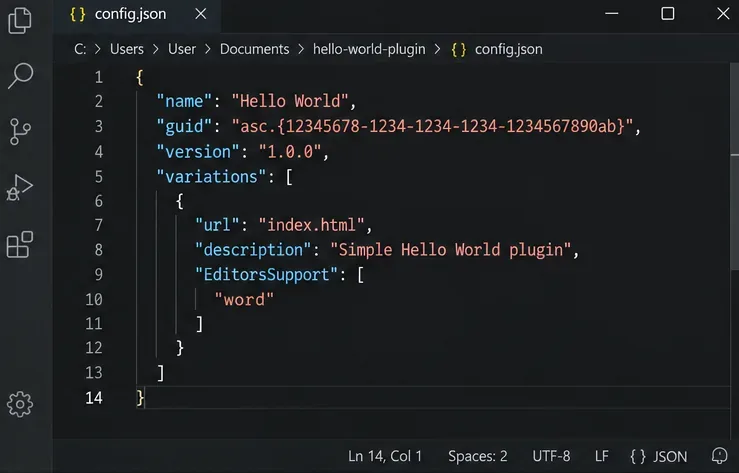Click the "name" key on line 2
Viewport: 739px width, 473px height.
(184, 101)
